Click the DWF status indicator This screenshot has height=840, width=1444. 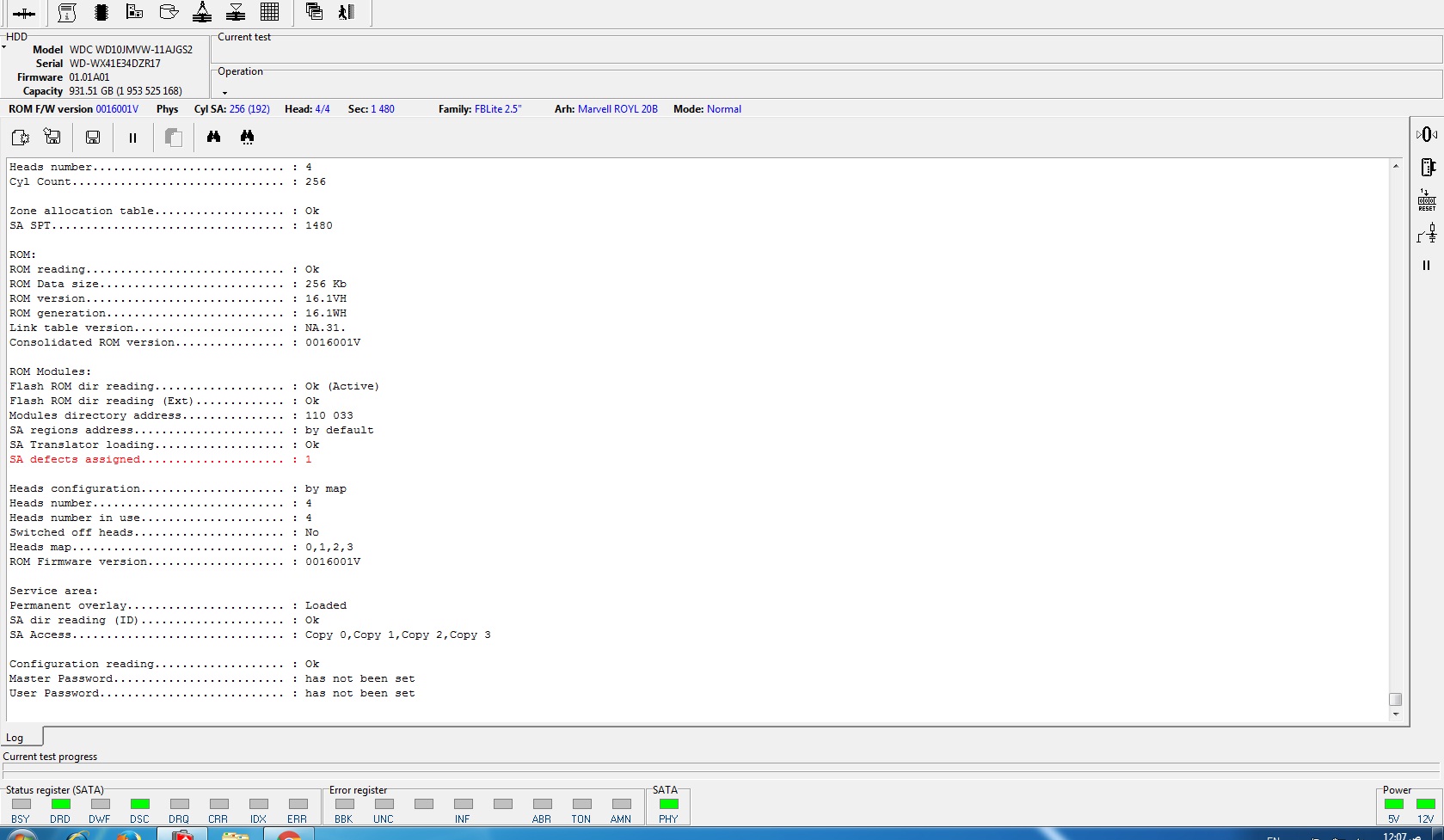(x=100, y=804)
